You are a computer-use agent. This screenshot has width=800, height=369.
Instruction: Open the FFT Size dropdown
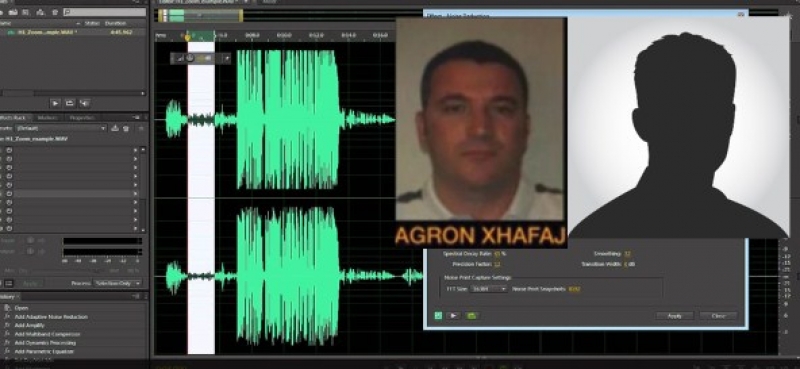click(x=489, y=289)
